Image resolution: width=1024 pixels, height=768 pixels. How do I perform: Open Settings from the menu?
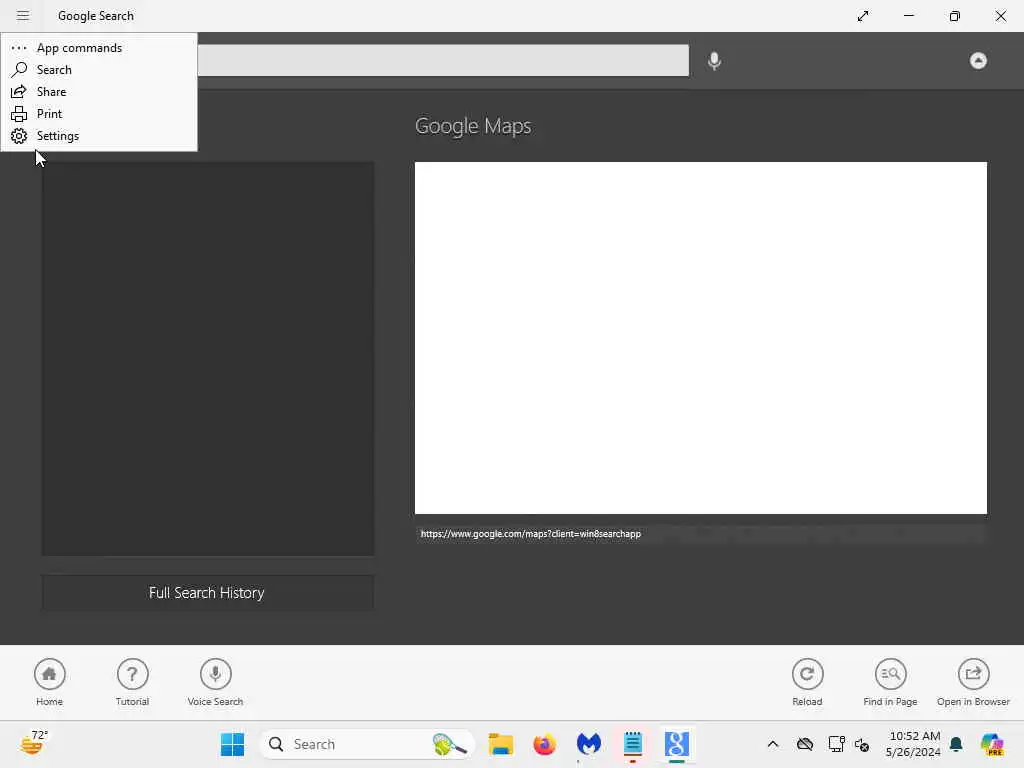pyautogui.click(x=99, y=136)
